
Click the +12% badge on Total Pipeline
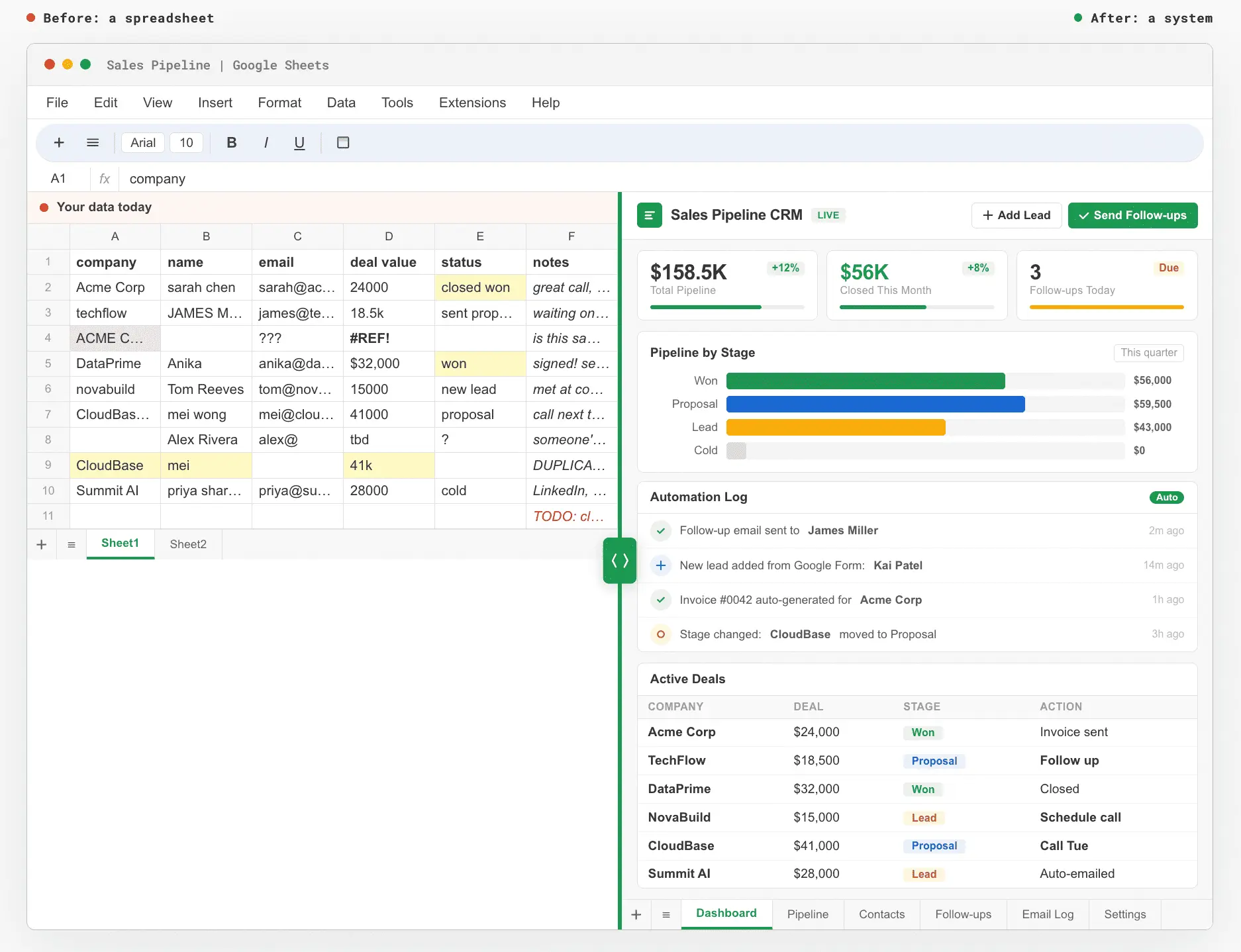point(785,268)
